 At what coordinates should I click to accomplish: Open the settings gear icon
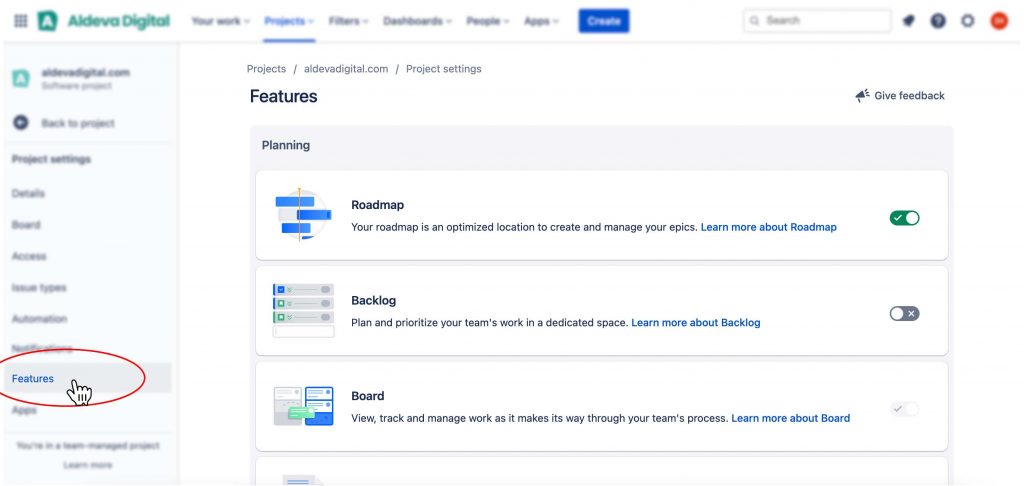pos(968,21)
